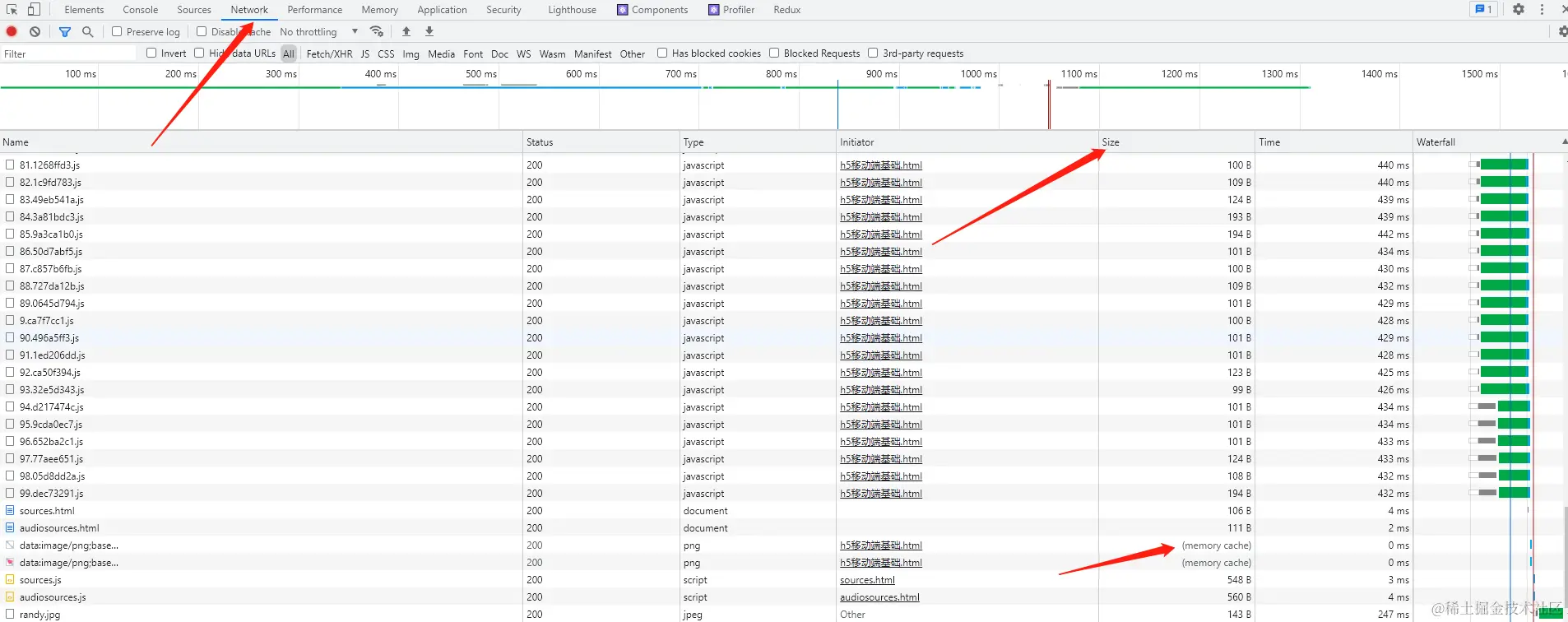Open network search with magnifier icon
Viewport: 1568px width, 622px height.
coord(88,31)
